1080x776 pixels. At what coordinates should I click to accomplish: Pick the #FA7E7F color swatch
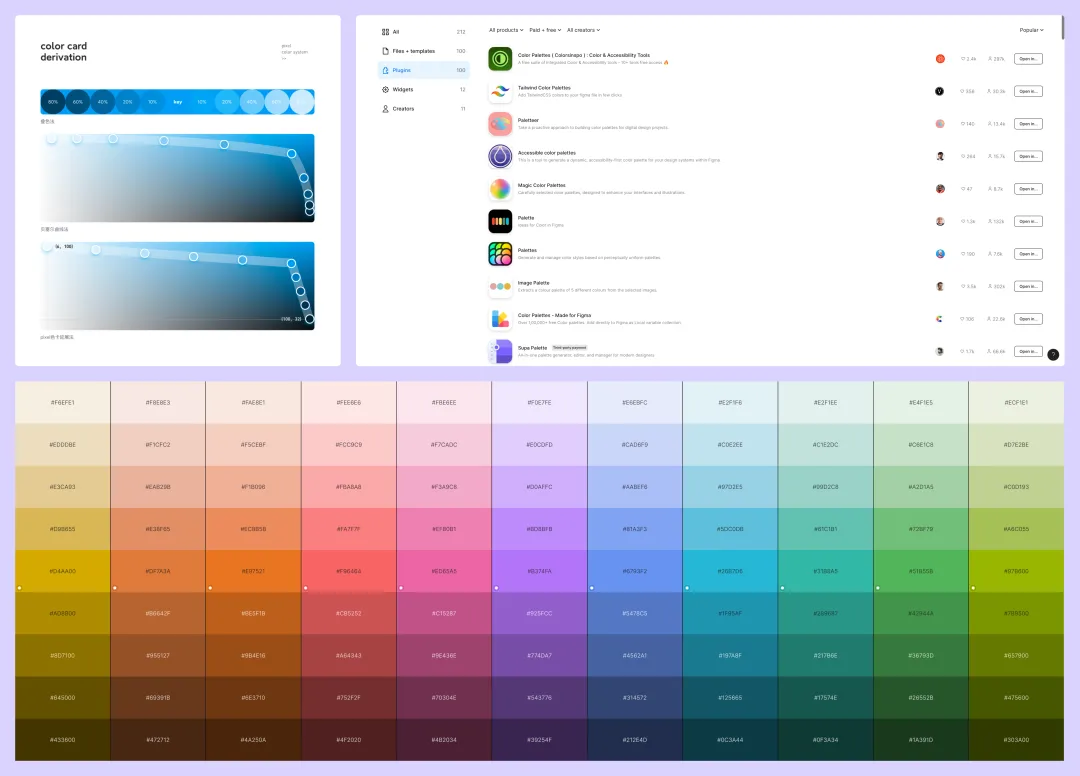click(349, 529)
